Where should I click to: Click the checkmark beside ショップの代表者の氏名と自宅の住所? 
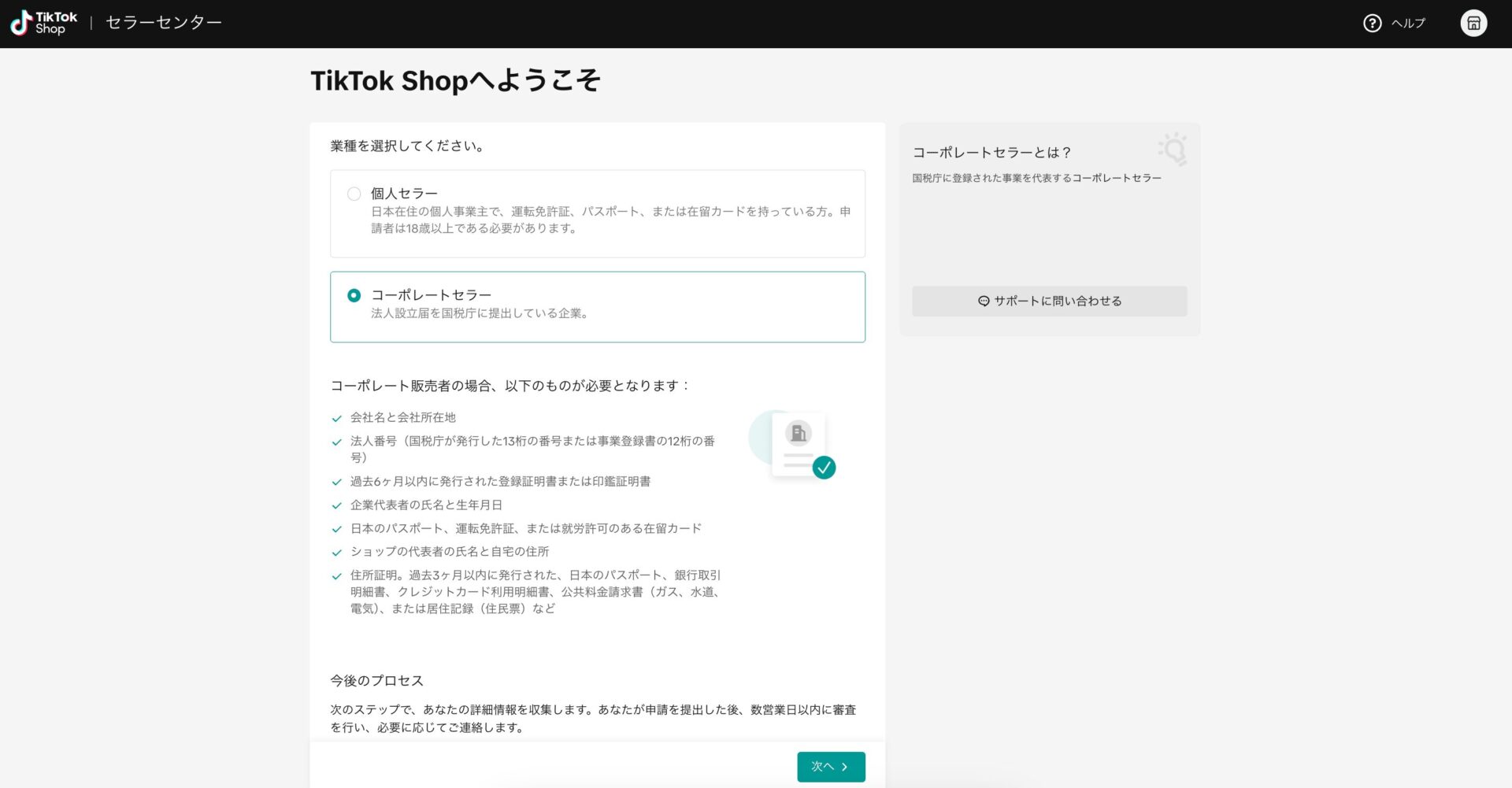point(337,552)
